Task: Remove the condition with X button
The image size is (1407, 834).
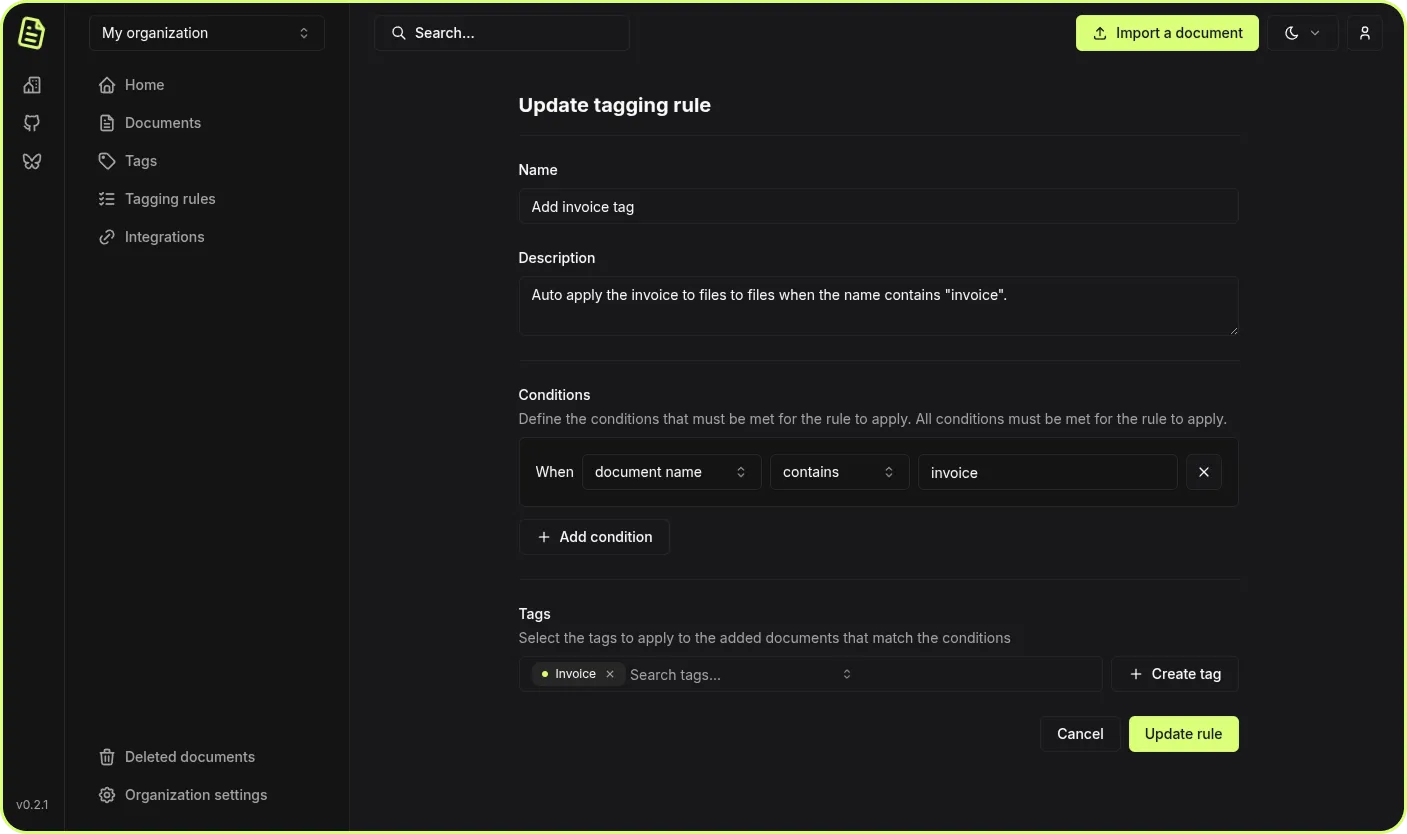Action: [1203, 472]
